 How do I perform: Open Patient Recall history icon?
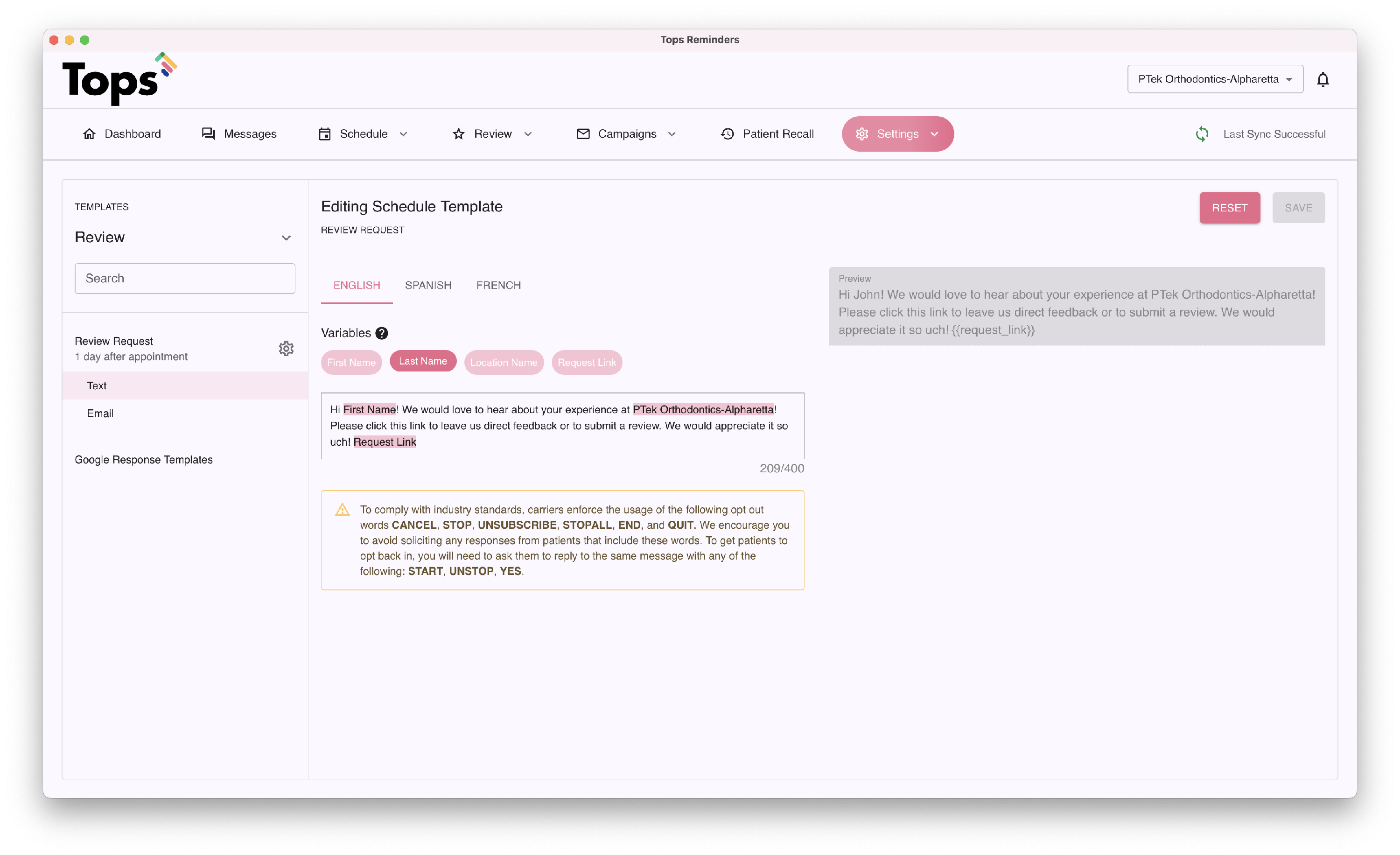pos(727,134)
